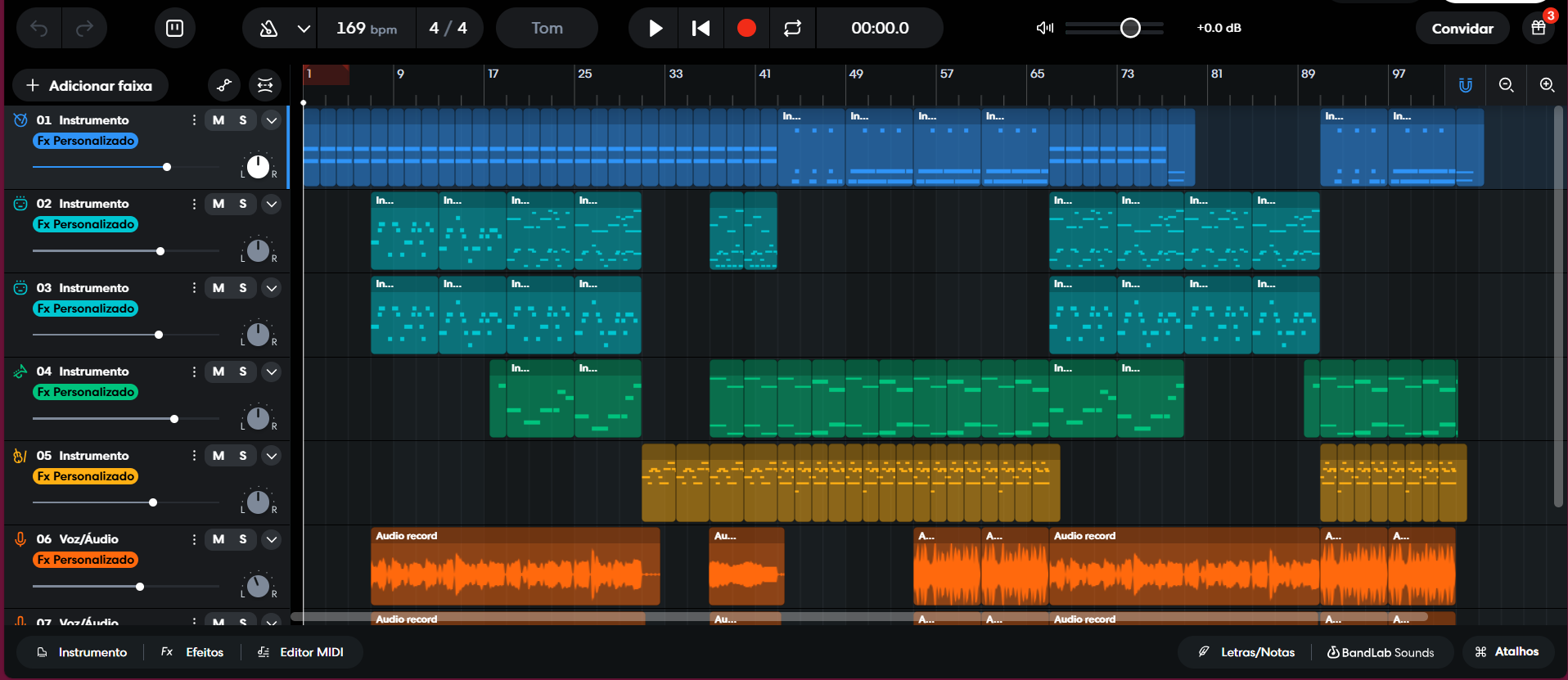This screenshot has width=1568, height=680.
Task: Click the master volume speaker icon
Action: pos(1045,29)
